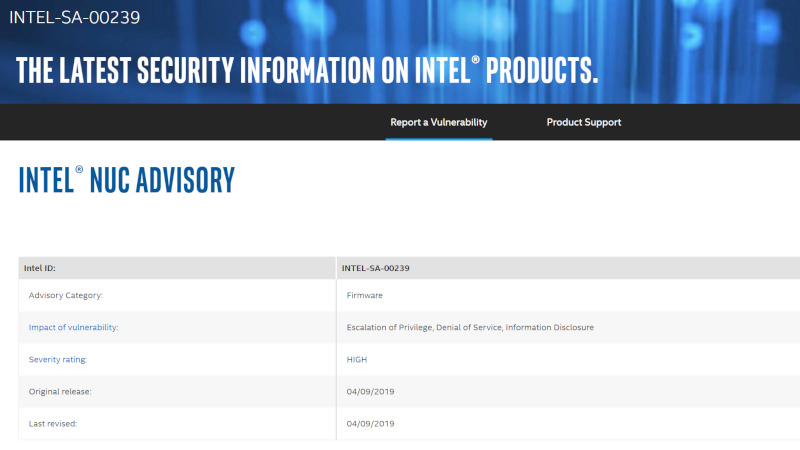Viewport: 800px width, 450px height.
Task: Select INTEL-SA-00239 value in table header
Action: point(376,268)
